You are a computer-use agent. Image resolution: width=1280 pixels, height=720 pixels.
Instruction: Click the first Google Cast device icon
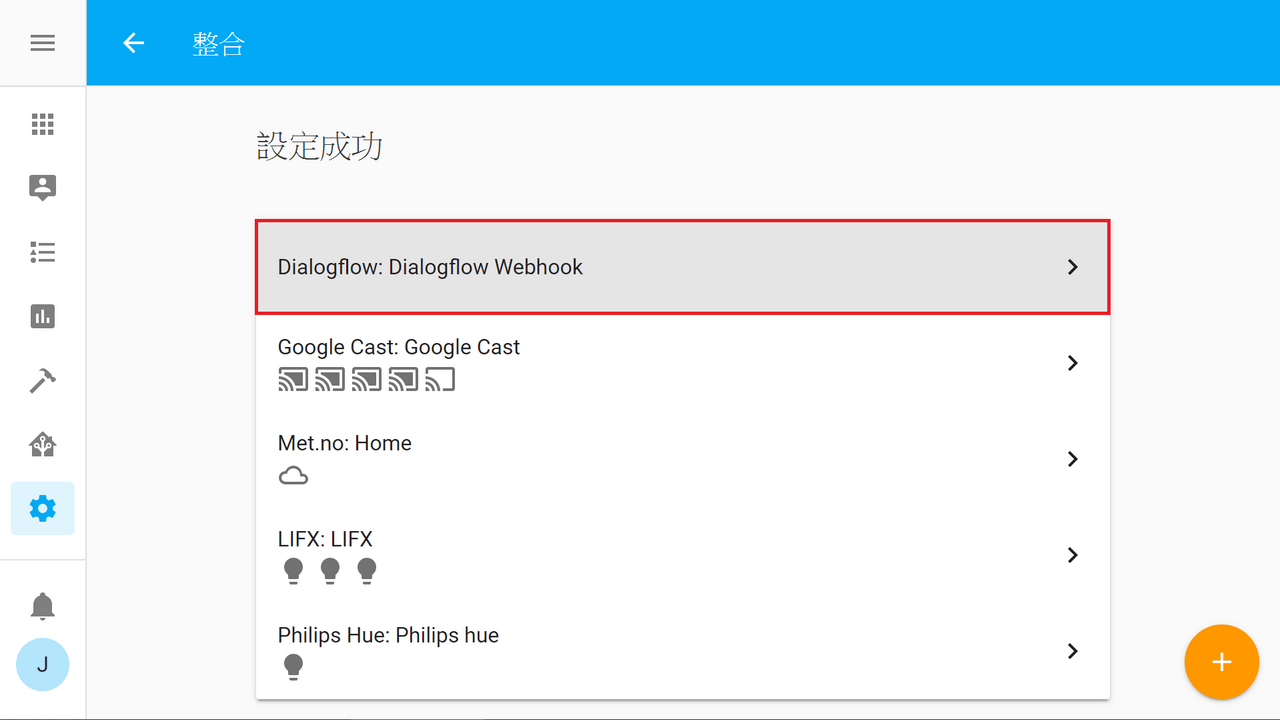click(293, 379)
